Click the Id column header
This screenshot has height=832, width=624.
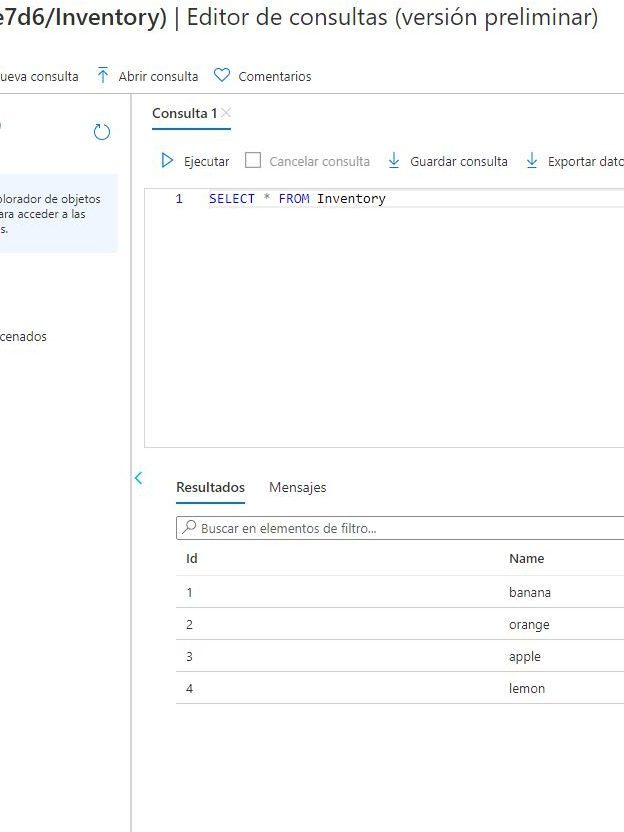pyautogui.click(x=192, y=559)
